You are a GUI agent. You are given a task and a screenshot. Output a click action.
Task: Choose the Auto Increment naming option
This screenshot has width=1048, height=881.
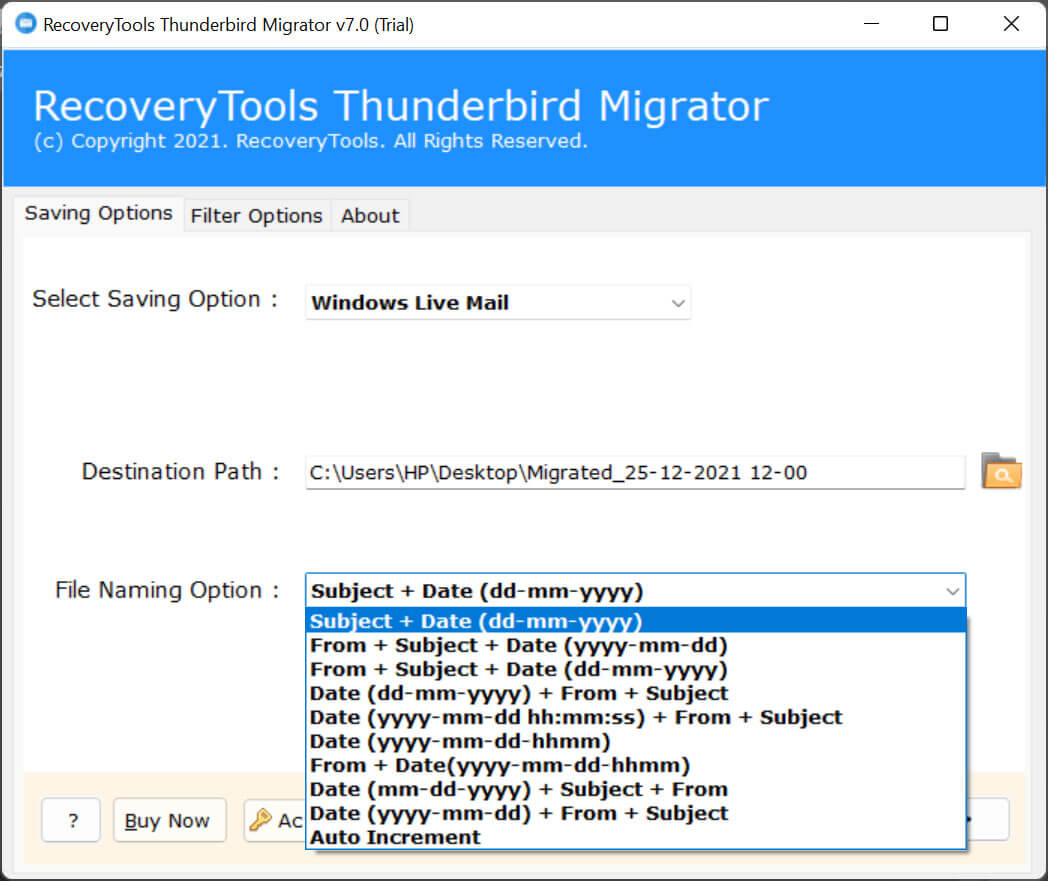coord(636,837)
